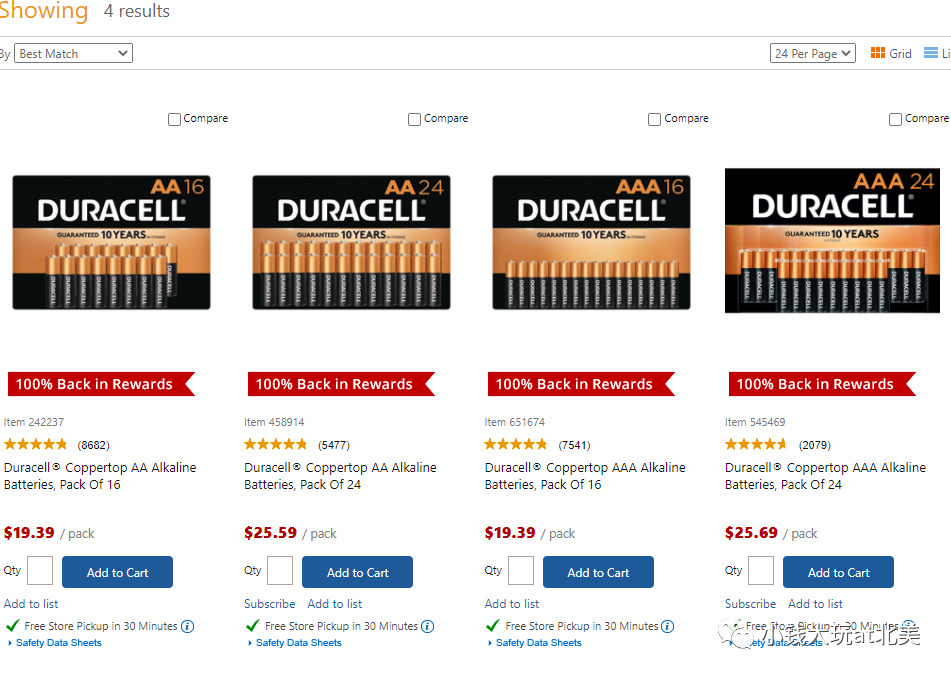951x676 pixels.
Task: Open the 24 Per Page dropdown
Action: pos(813,53)
